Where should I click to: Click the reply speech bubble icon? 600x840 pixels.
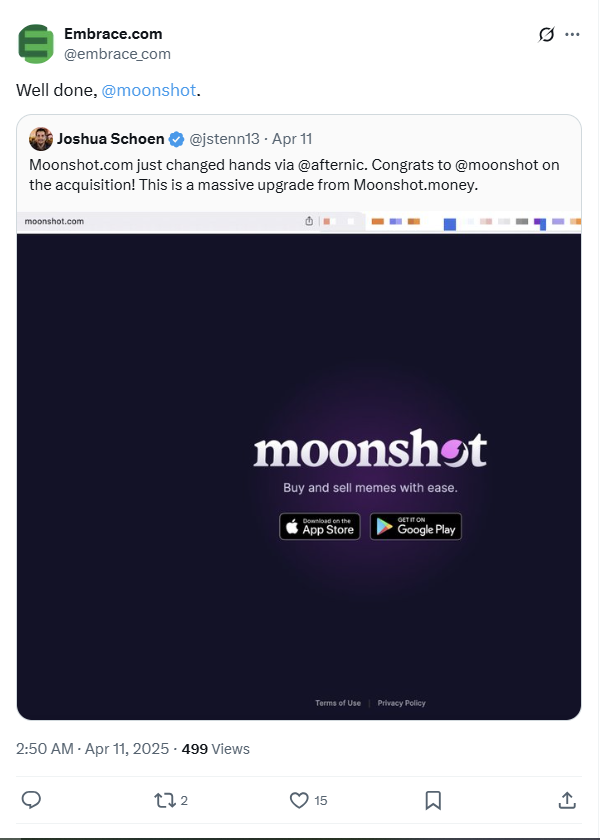(31, 799)
